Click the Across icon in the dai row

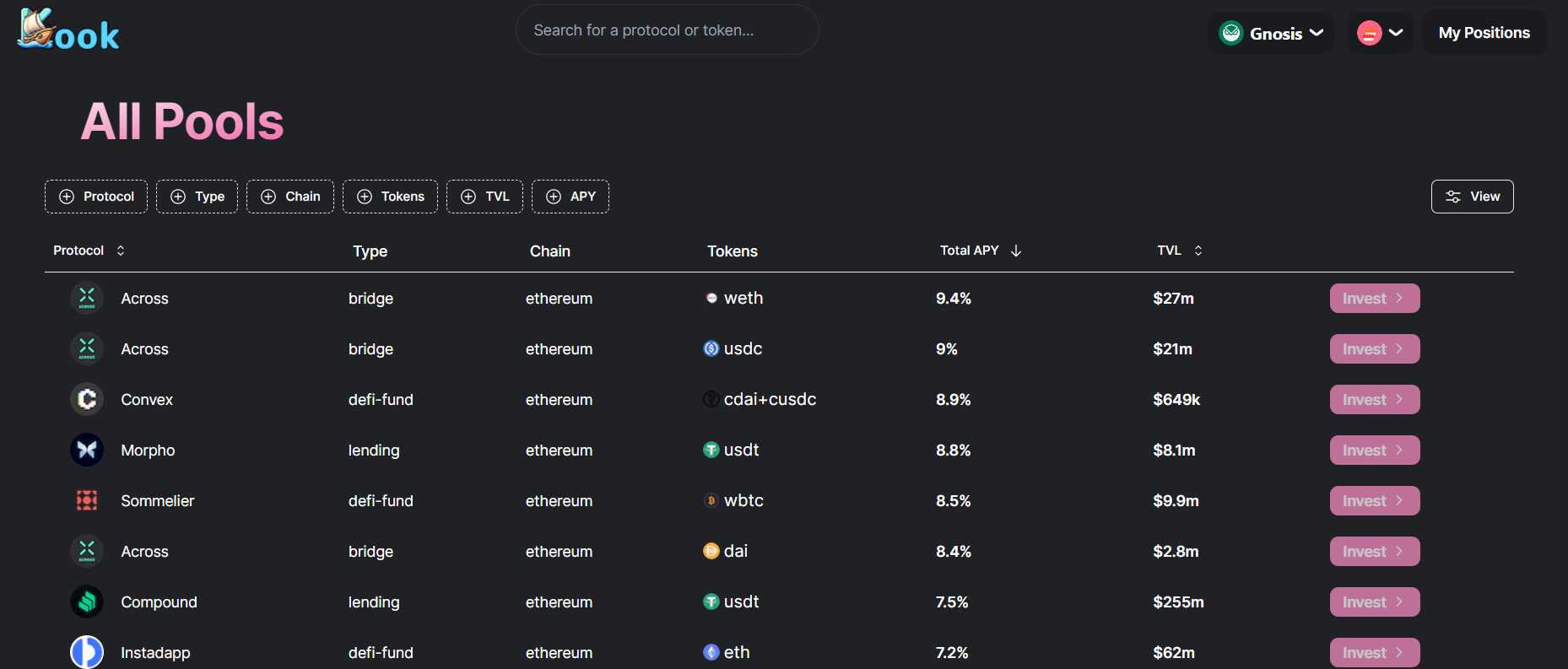(x=87, y=551)
